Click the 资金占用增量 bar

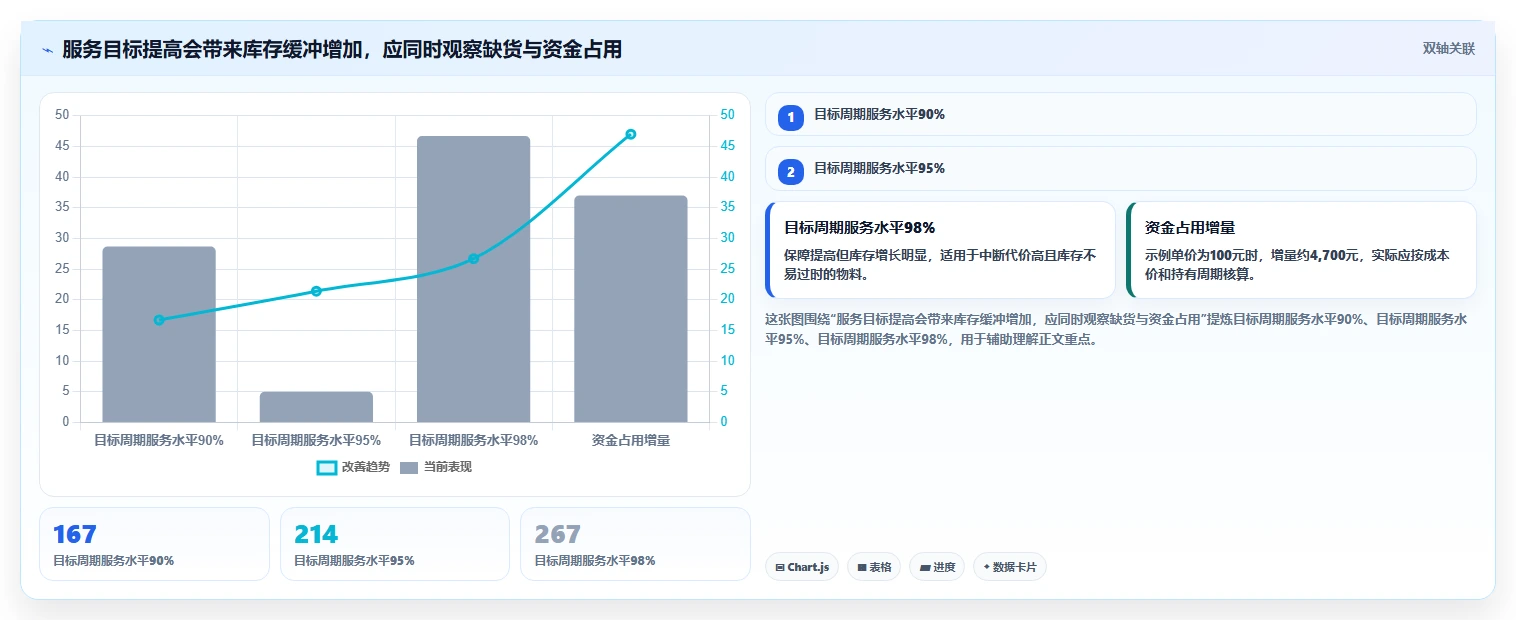[631, 309]
